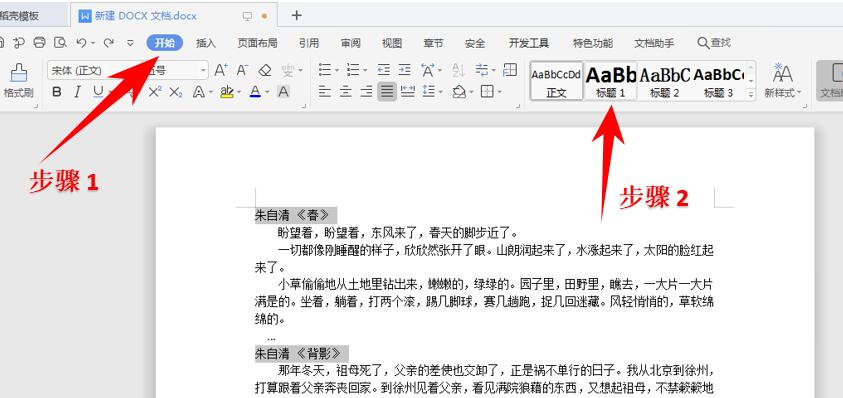Align text left
Viewport: 843px width, 398px height.
(x=324, y=92)
